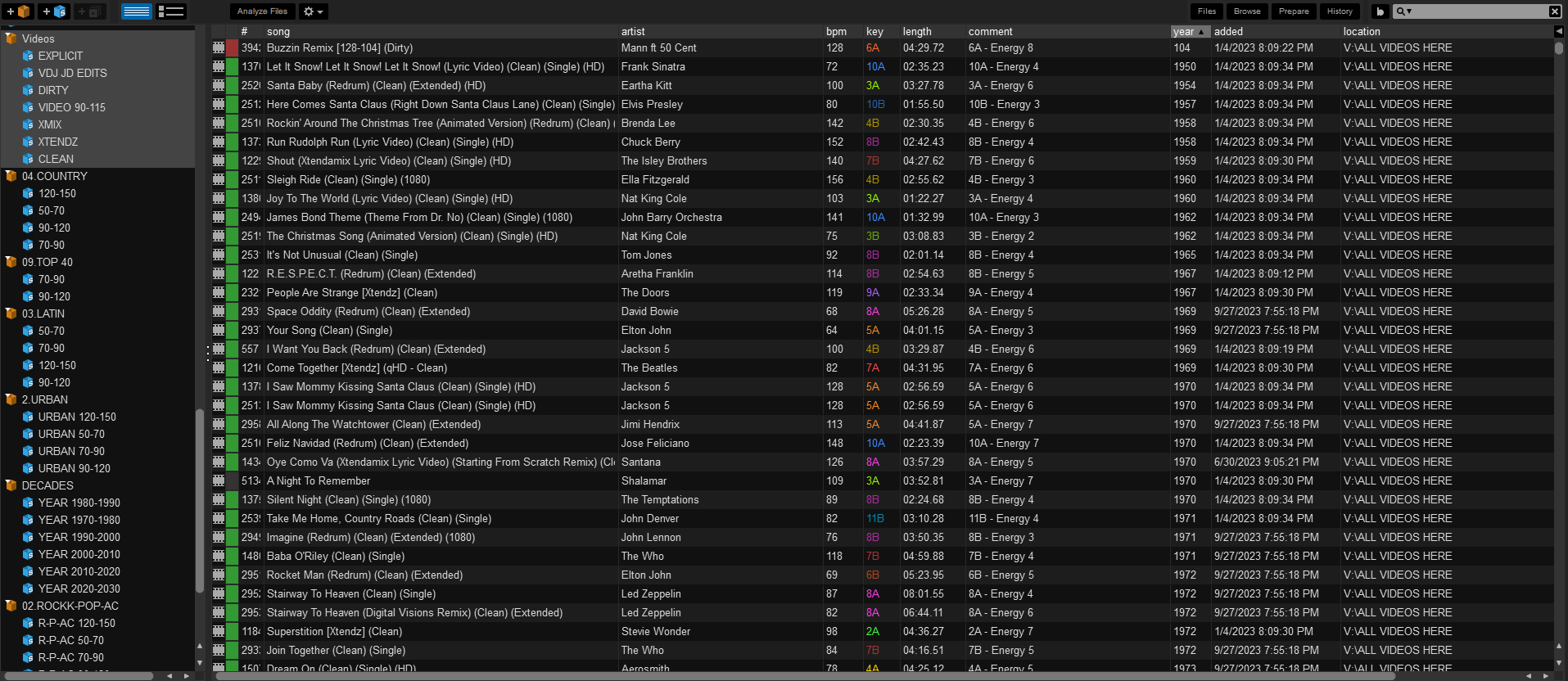Click the Beatport icon beside search
The width and height of the screenshot is (1568, 681).
pyautogui.click(x=1380, y=11)
